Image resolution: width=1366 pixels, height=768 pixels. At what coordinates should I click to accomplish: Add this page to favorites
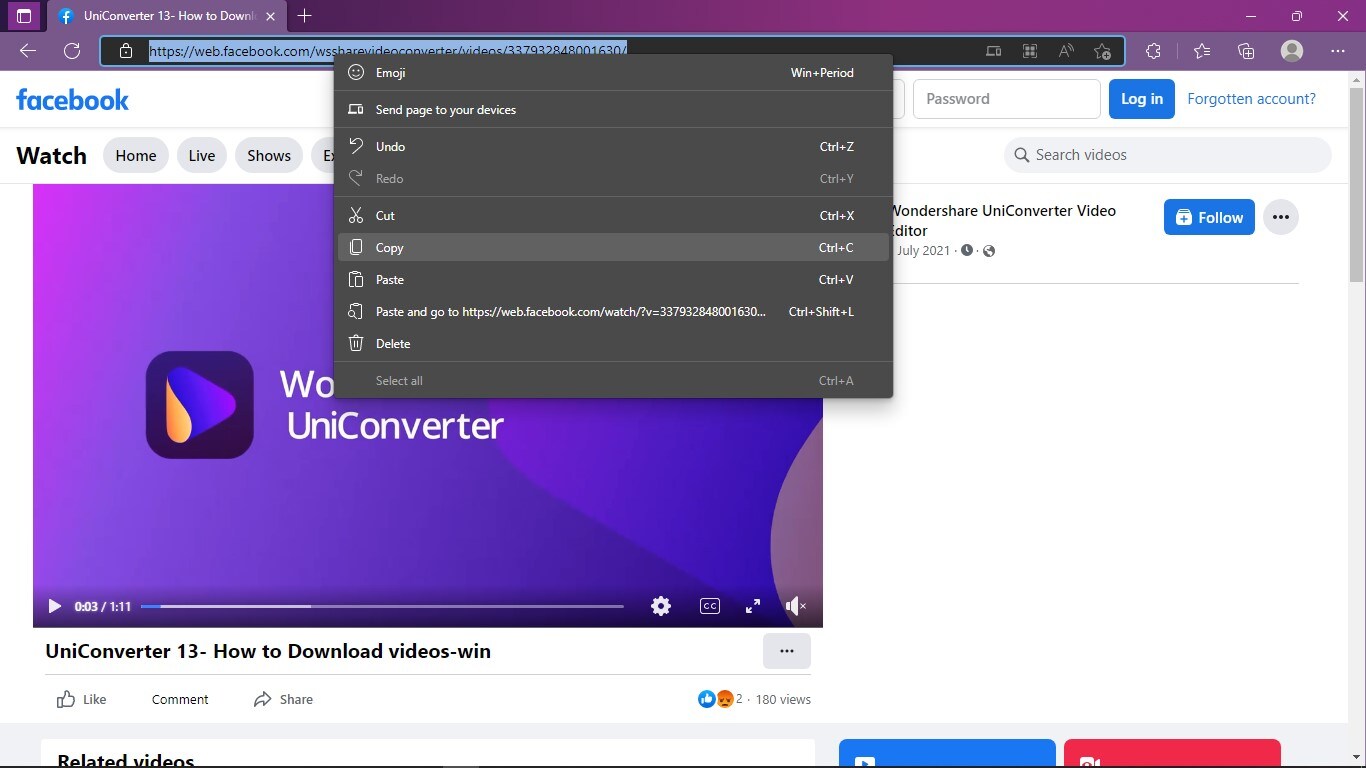[x=1102, y=51]
